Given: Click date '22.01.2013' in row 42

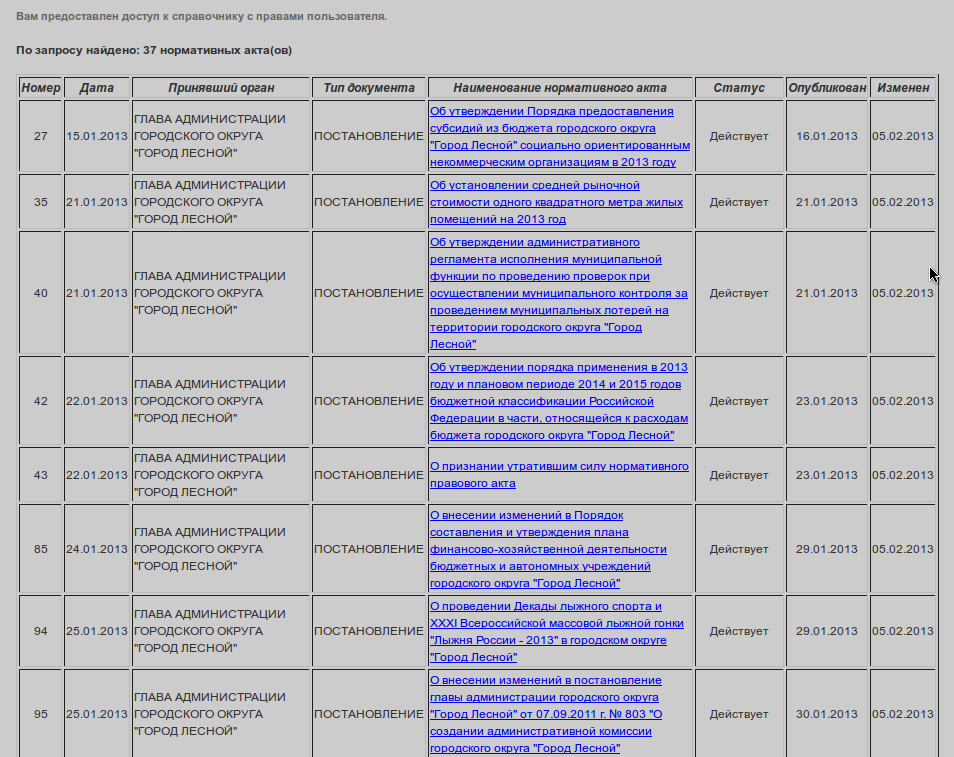Looking at the screenshot, I should 97,401.
